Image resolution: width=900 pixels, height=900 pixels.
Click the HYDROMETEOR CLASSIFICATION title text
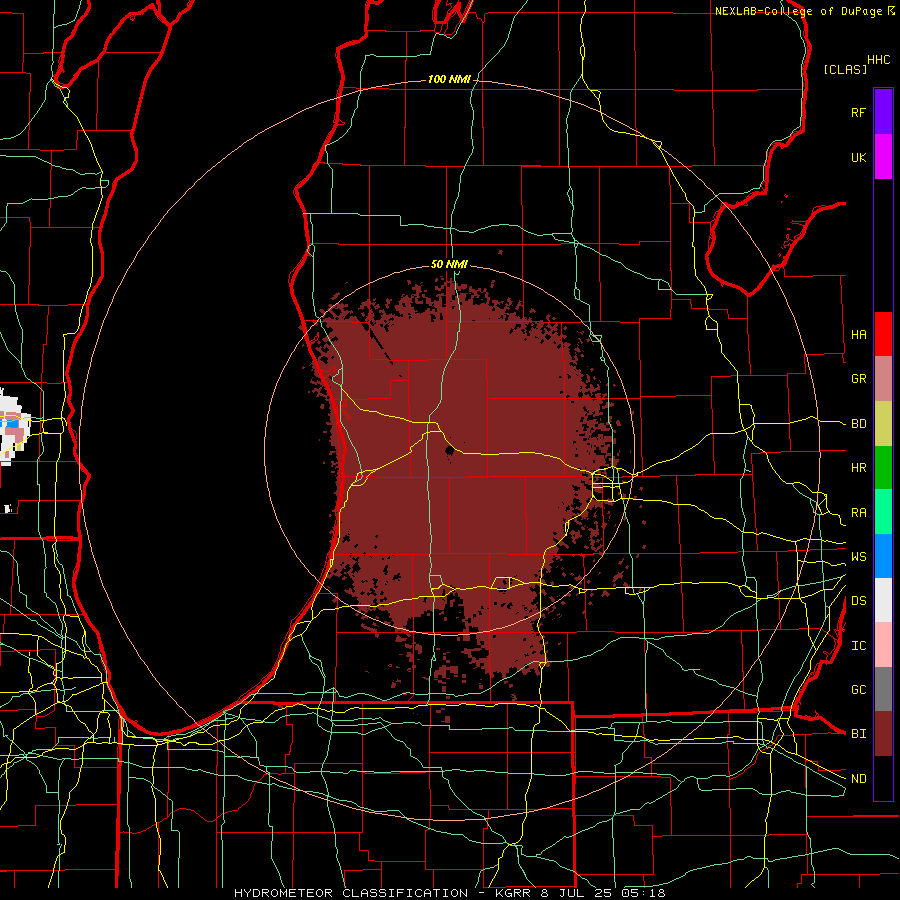(x=351, y=893)
